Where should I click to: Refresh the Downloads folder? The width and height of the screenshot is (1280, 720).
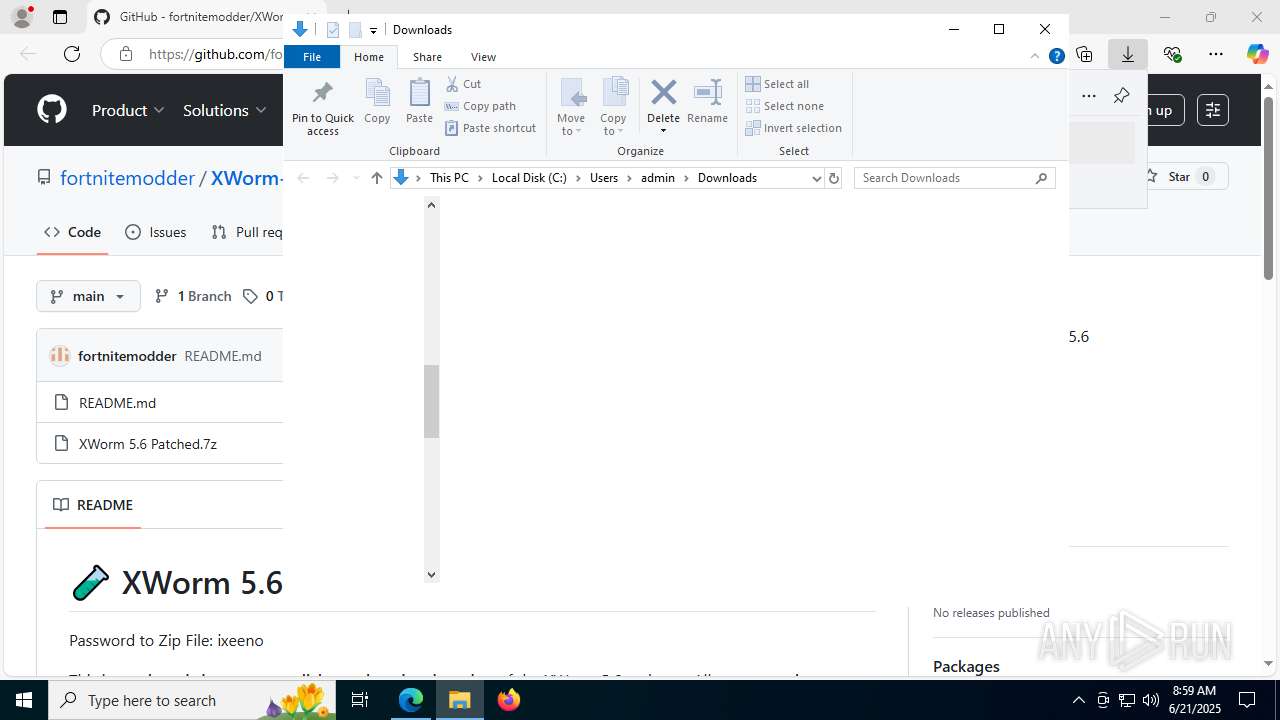[834, 178]
